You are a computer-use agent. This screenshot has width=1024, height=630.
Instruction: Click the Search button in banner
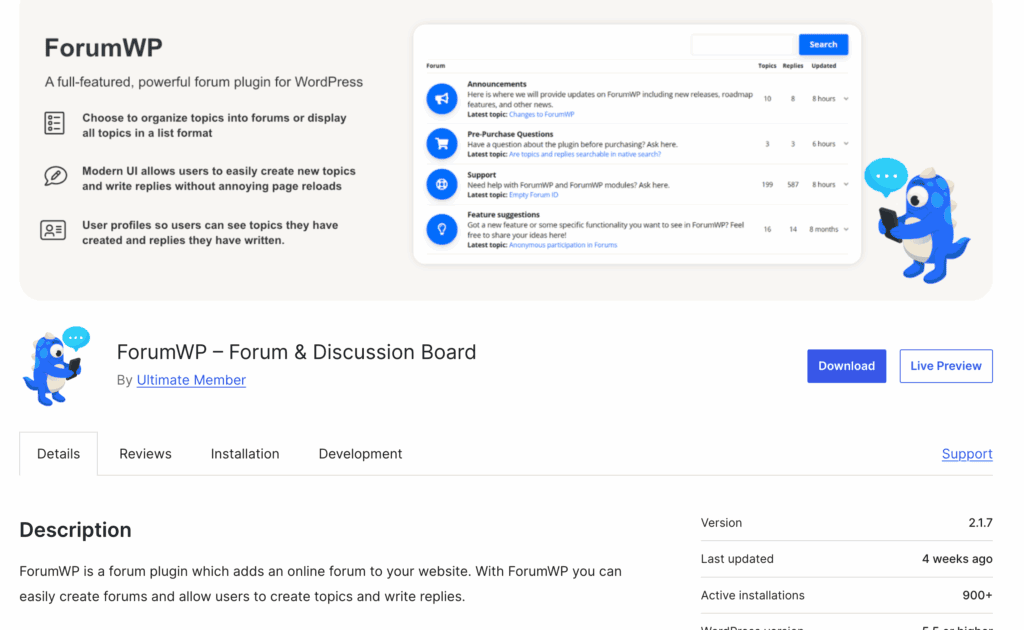point(823,44)
